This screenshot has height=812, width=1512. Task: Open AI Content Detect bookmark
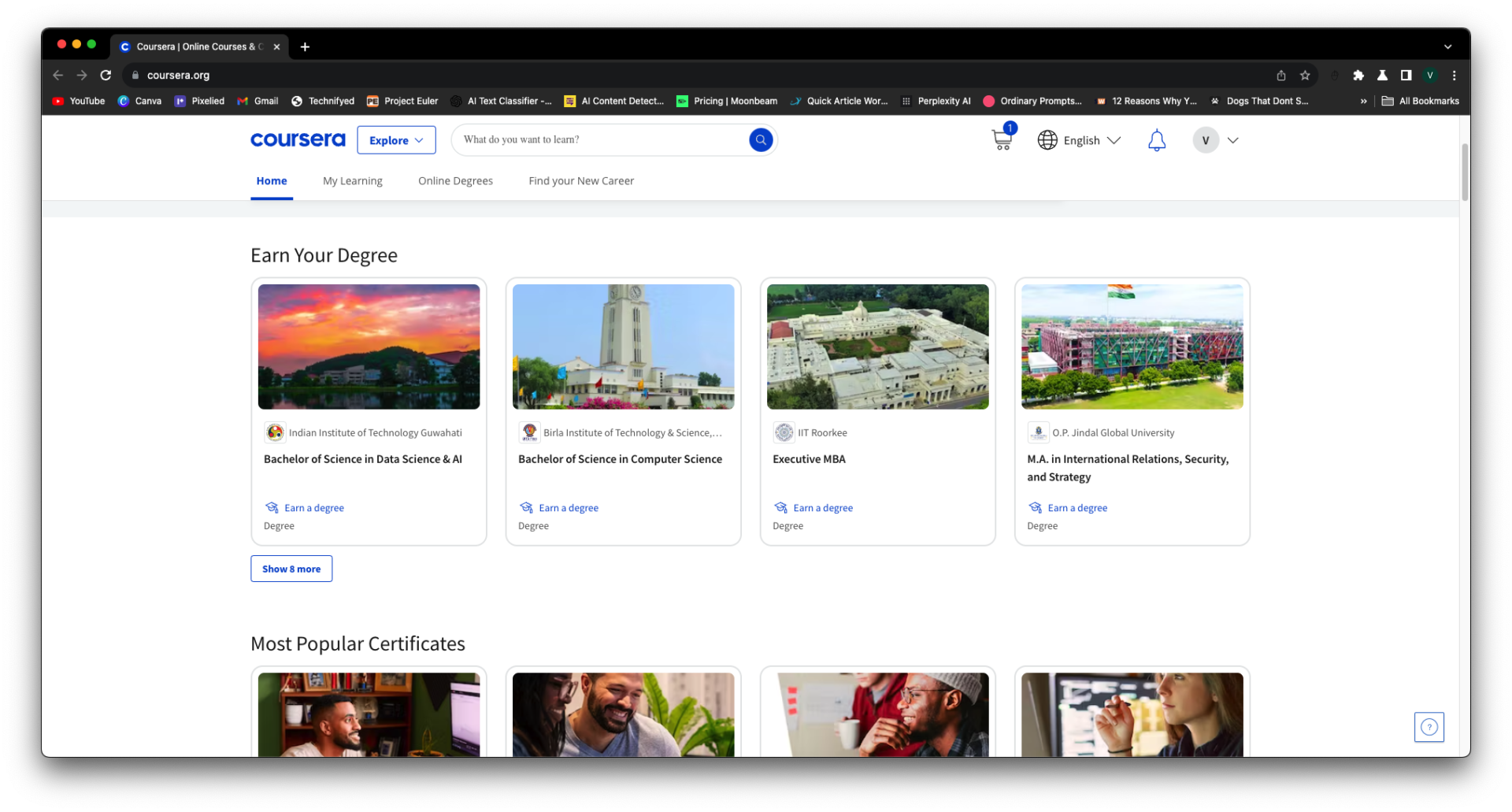613,101
